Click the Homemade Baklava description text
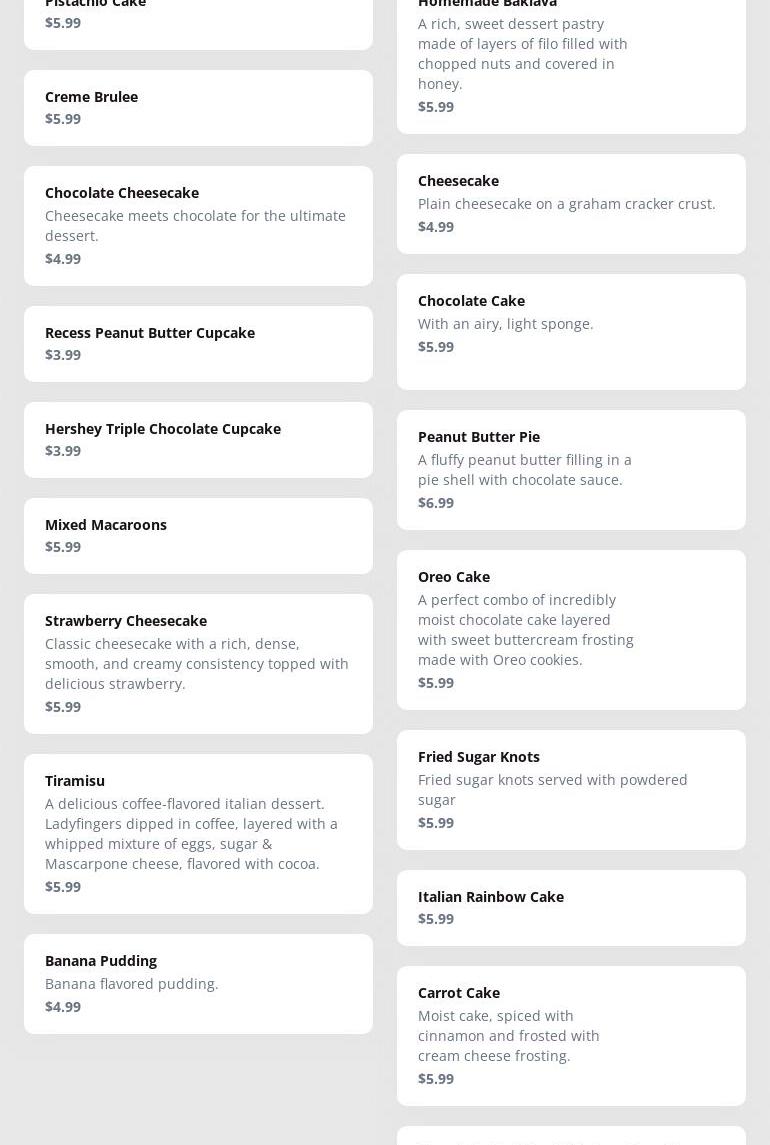 pos(523,54)
